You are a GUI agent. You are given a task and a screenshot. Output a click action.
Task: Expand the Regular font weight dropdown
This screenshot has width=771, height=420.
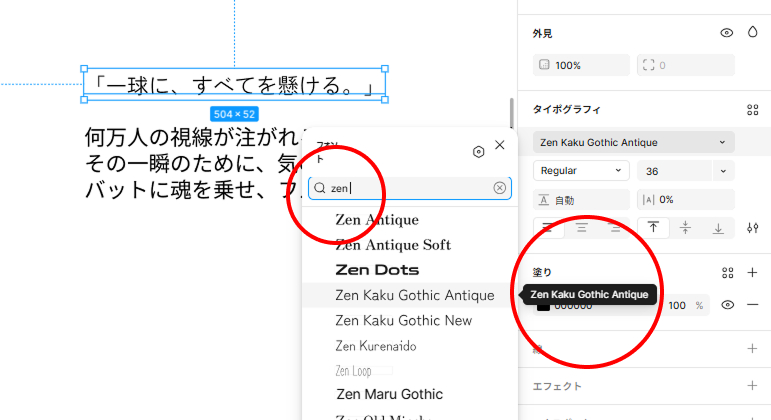(581, 171)
